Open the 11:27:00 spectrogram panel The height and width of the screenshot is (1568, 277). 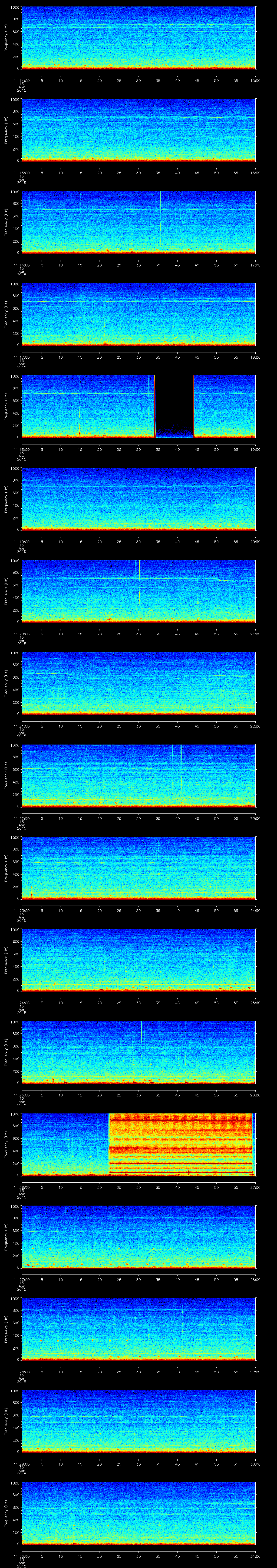tap(138, 1237)
